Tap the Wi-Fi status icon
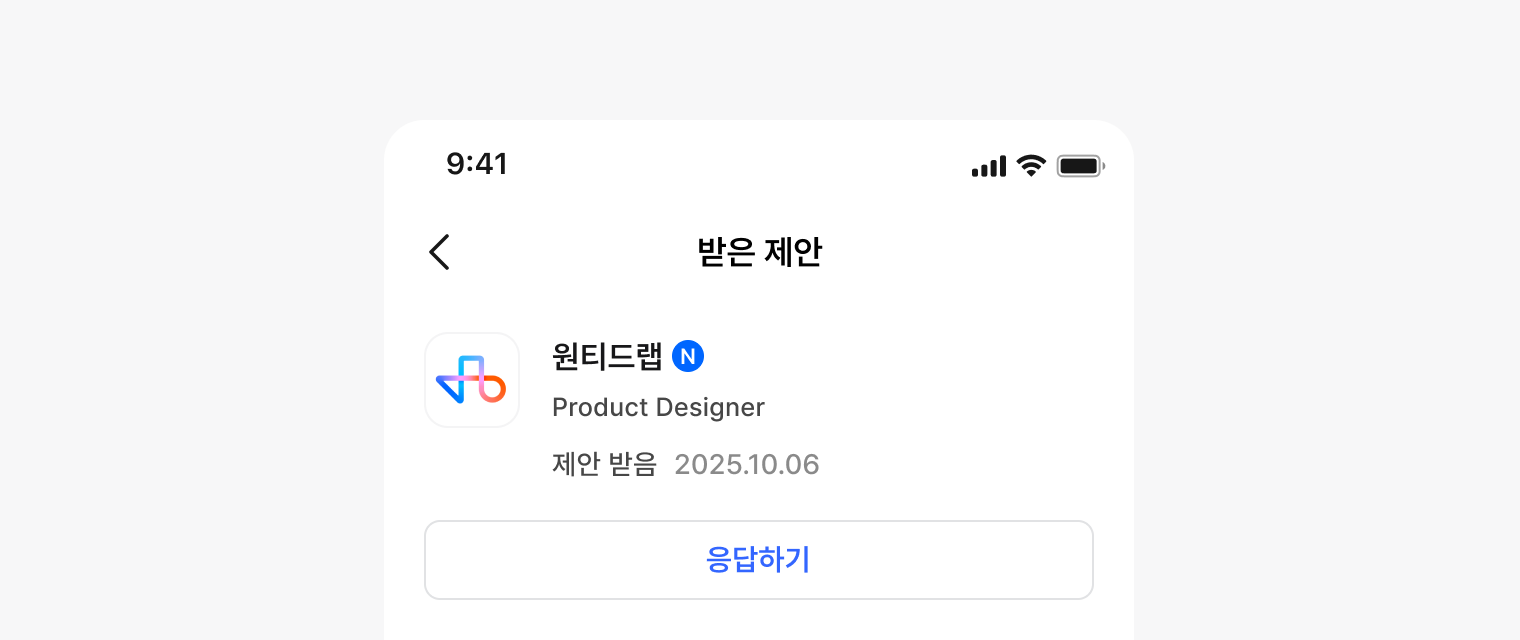Image resolution: width=1520 pixels, height=640 pixels. coord(1031,165)
